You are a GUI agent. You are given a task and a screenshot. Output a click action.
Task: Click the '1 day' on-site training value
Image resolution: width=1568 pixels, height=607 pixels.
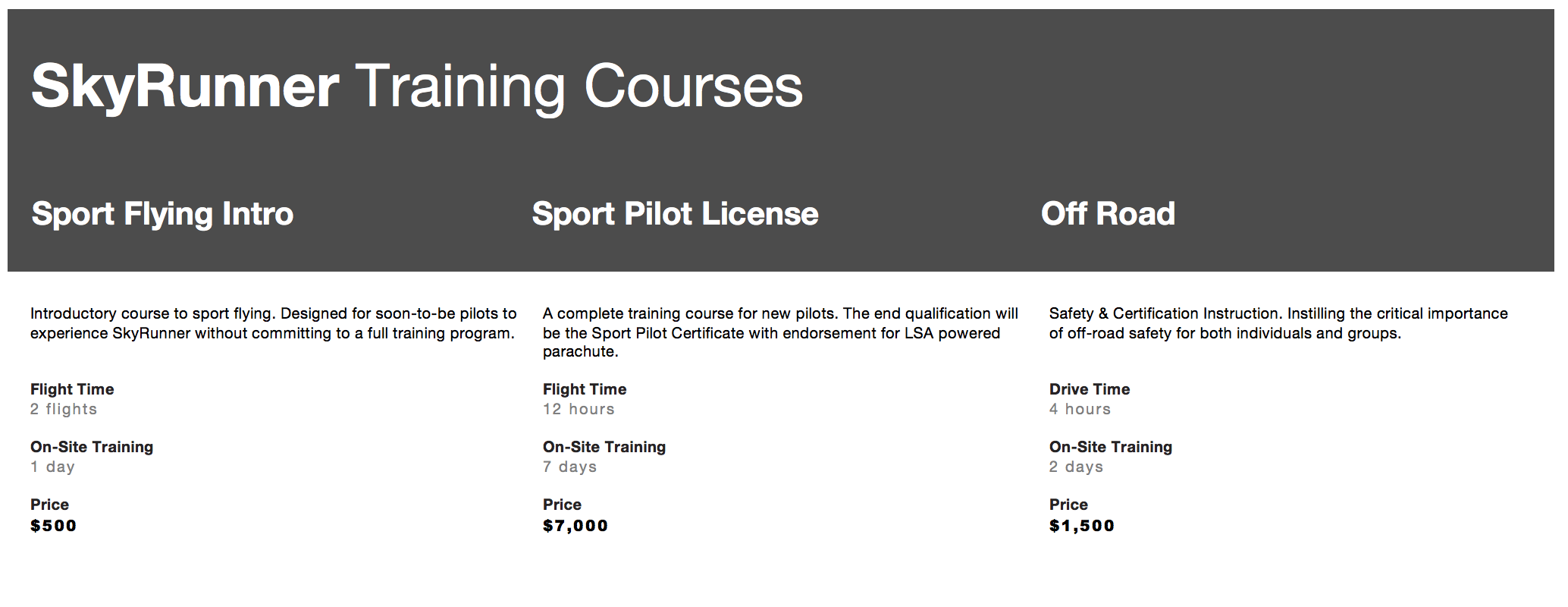tap(52, 467)
